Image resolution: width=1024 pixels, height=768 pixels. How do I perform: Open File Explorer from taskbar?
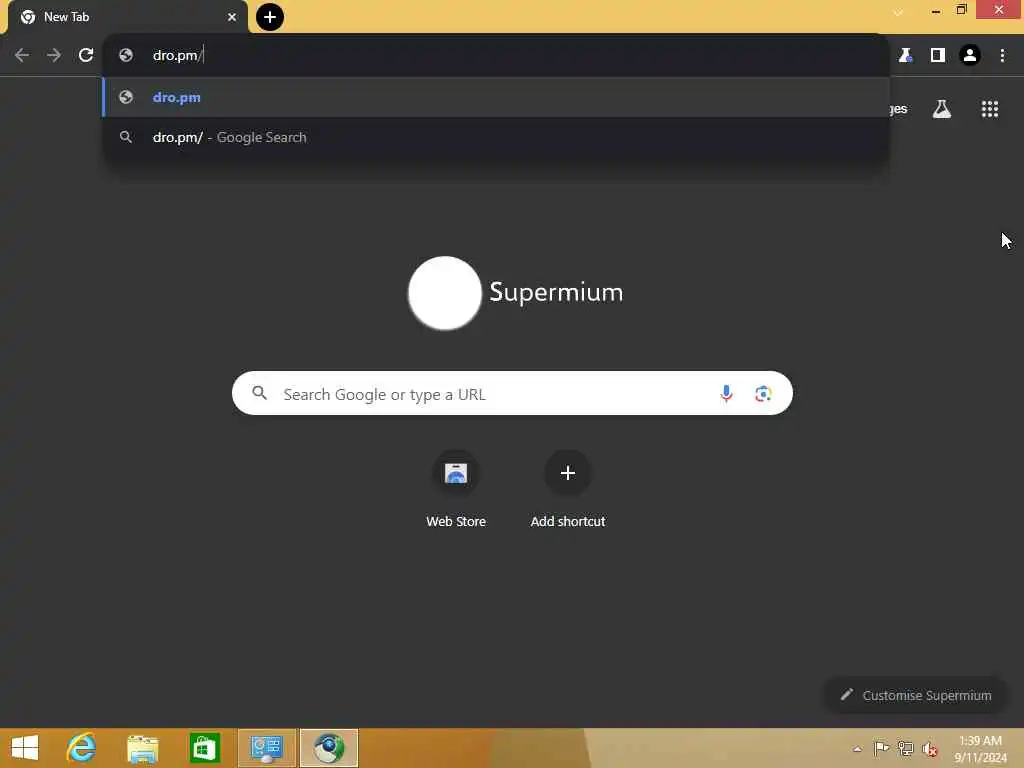tap(142, 748)
